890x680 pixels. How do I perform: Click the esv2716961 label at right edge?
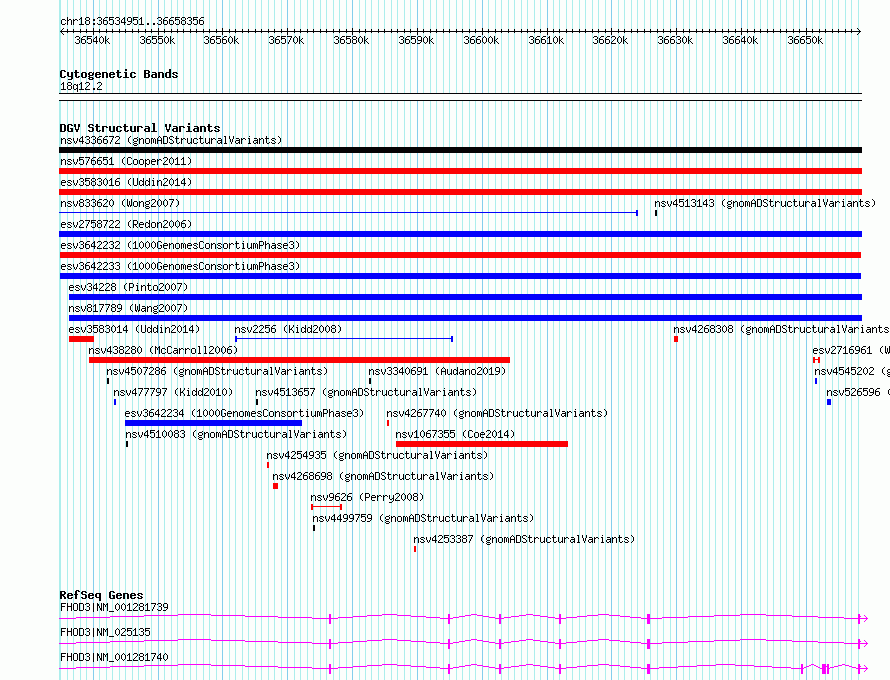(851, 350)
